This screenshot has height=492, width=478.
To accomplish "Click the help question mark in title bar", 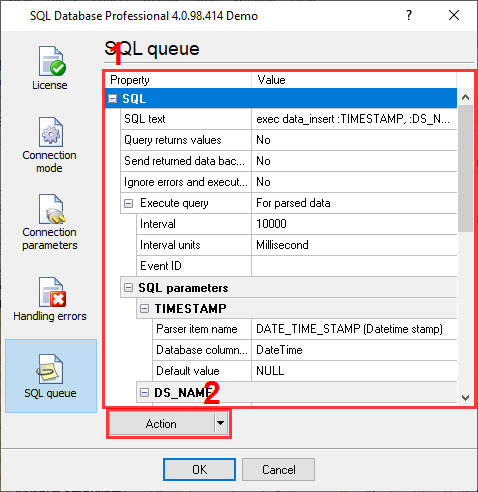I will point(409,15).
